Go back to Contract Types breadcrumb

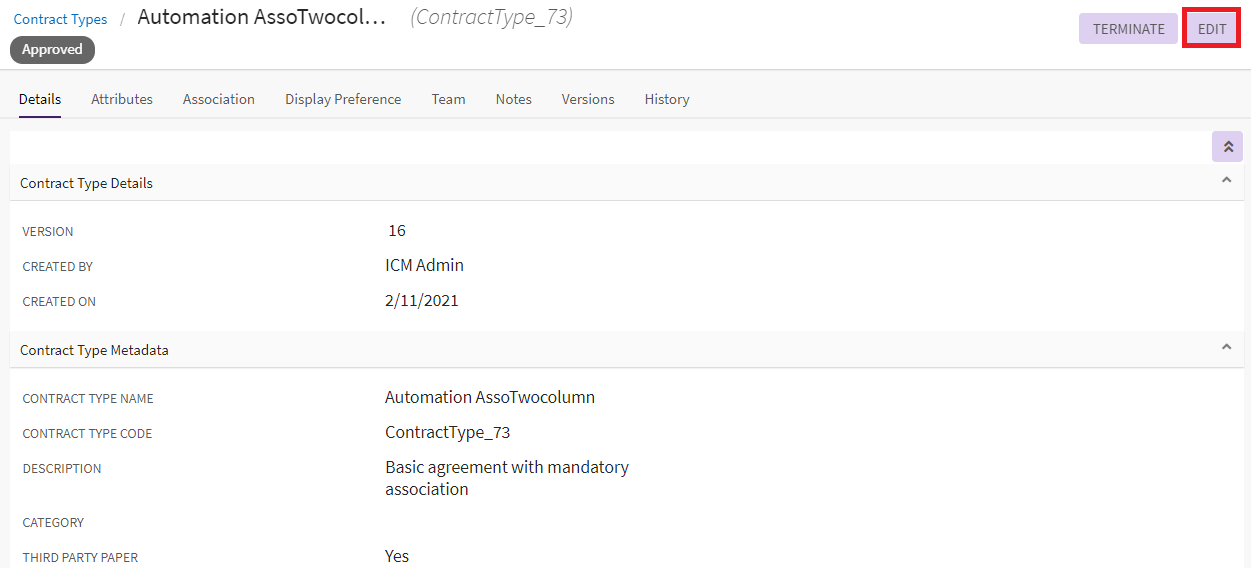pyautogui.click(x=60, y=19)
